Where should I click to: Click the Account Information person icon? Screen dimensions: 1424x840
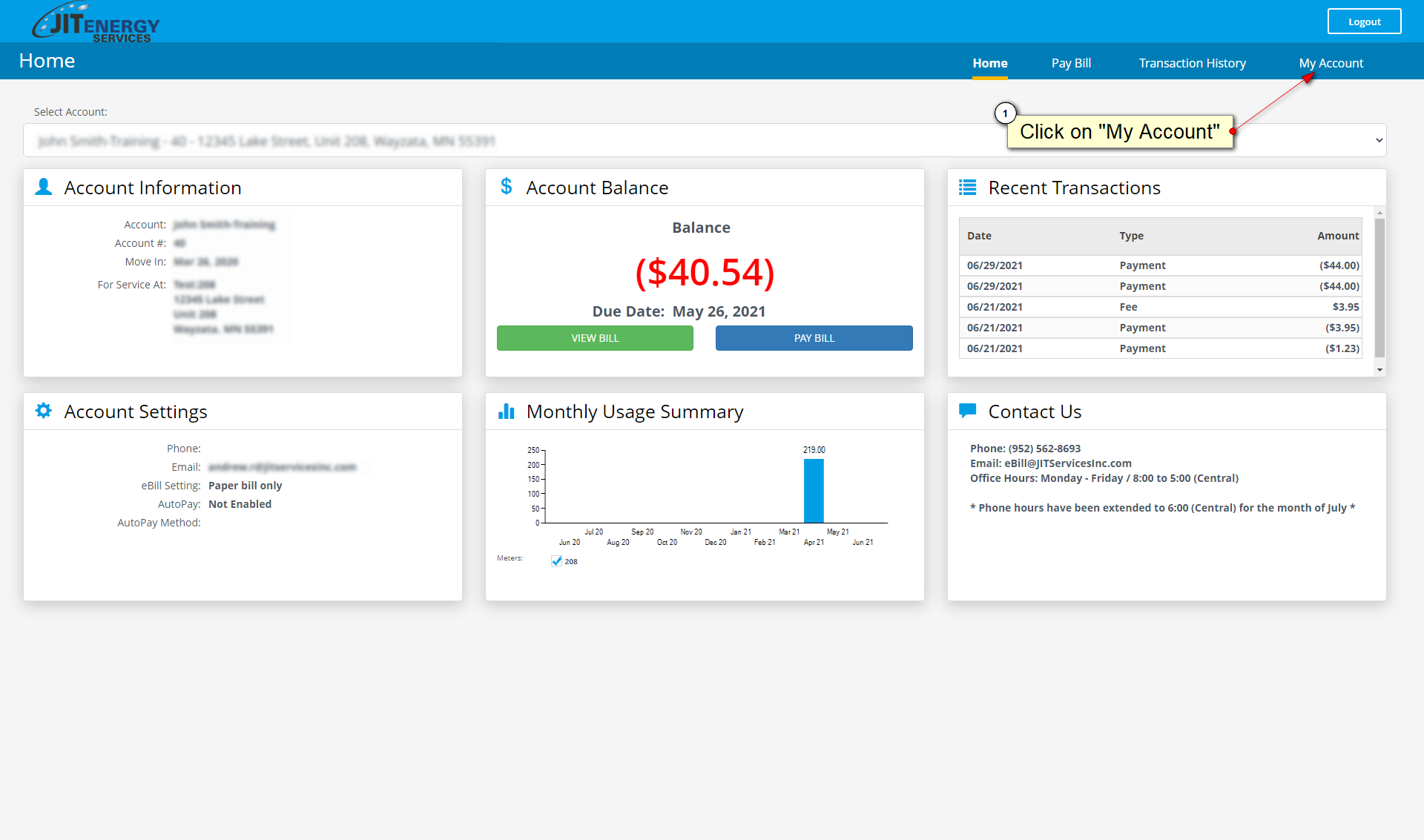coord(44,187)
